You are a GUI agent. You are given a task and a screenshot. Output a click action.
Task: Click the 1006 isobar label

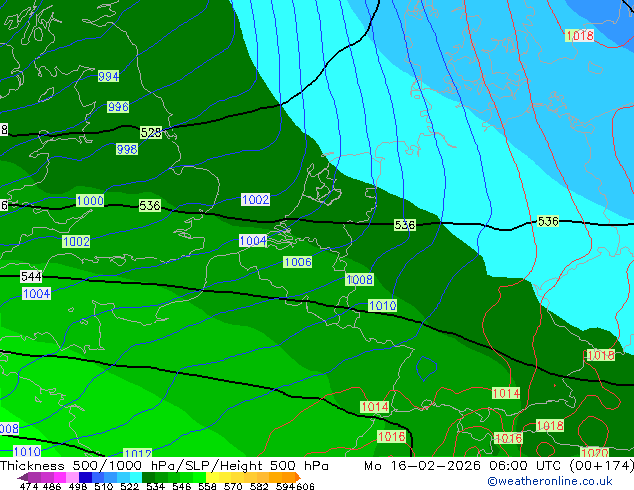(298, 262)
